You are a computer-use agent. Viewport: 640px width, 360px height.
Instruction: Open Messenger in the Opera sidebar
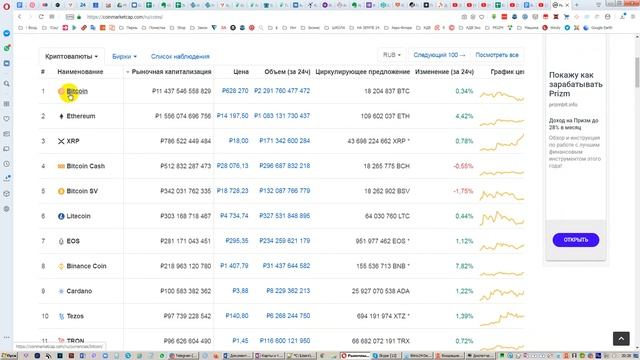coord(7,33)
